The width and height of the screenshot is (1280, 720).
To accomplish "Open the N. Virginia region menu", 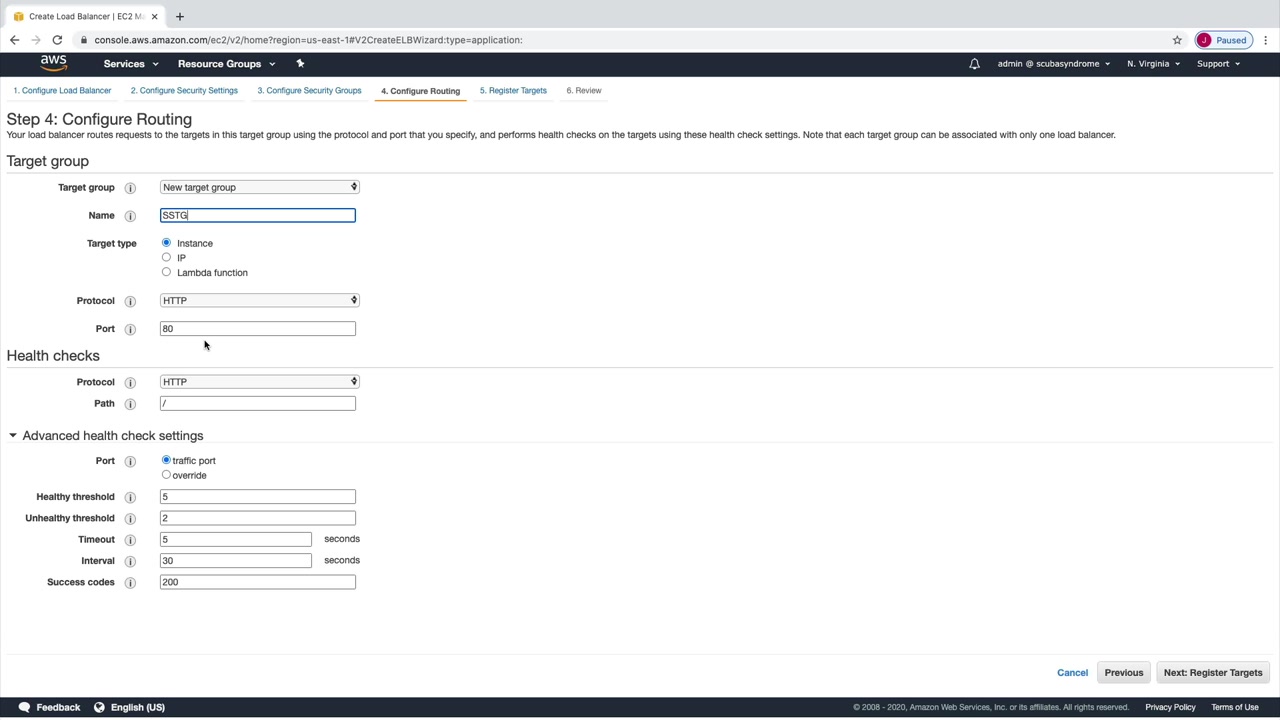I will [x=1153, y=64].
